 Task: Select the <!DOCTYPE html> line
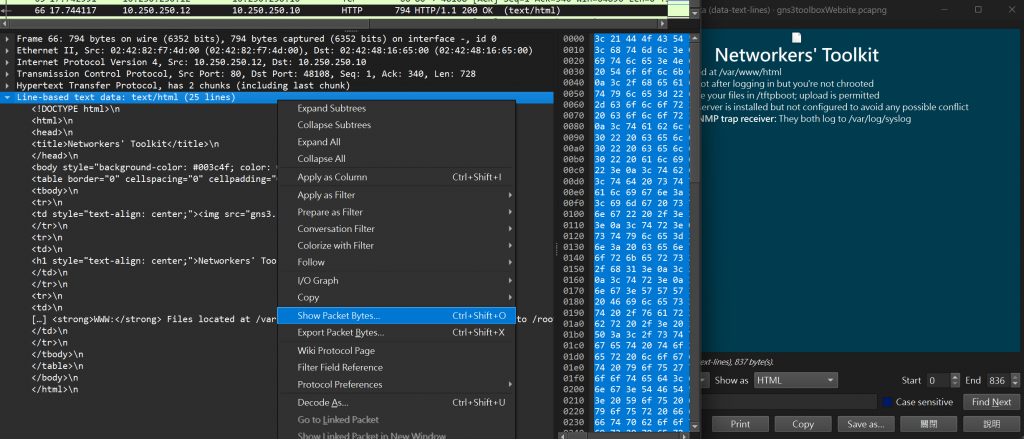[76, 109]
